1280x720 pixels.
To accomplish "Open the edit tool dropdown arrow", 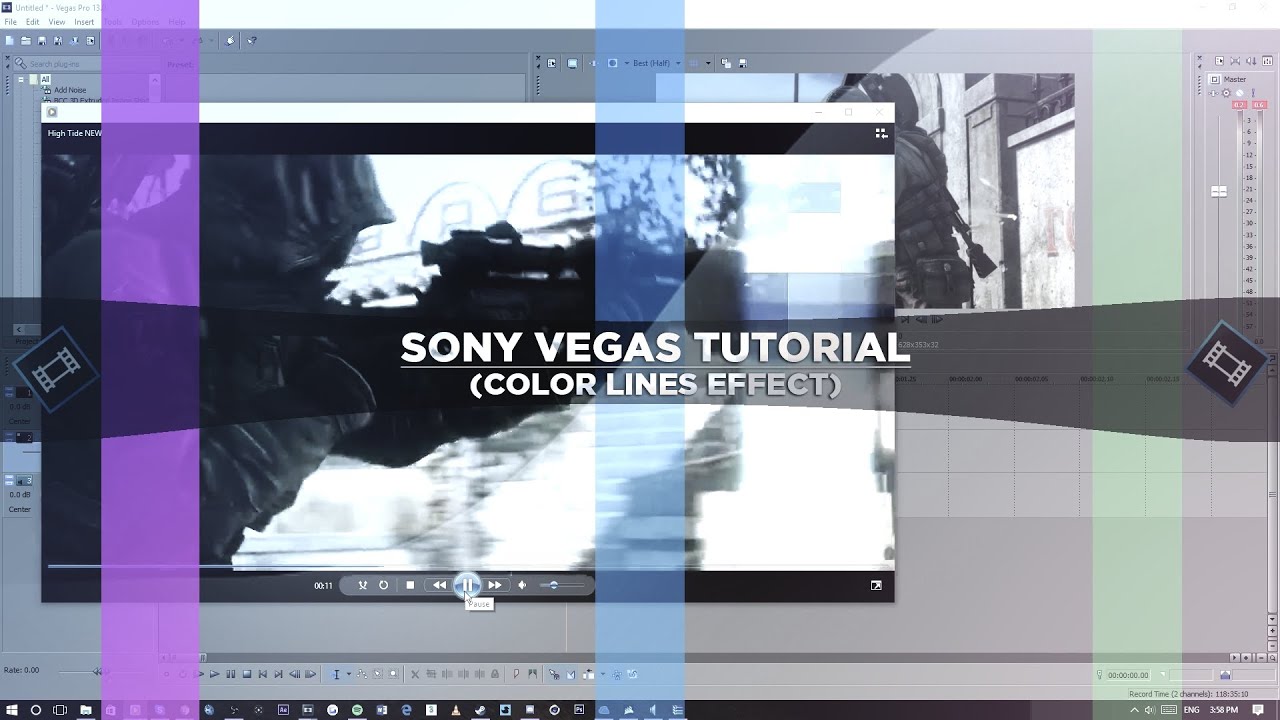I will coord(349,674).
